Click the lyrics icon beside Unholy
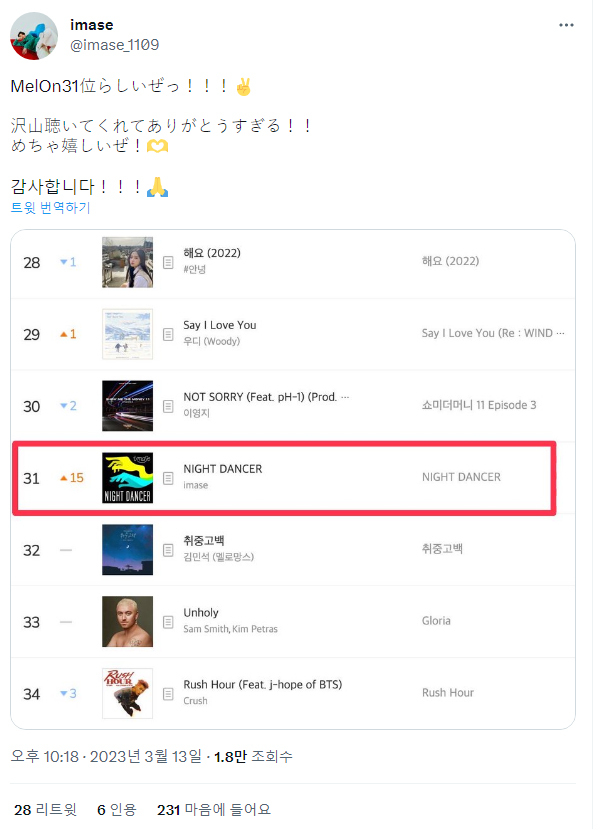This screenshot has height=830, width=600. tap(168, 622)
